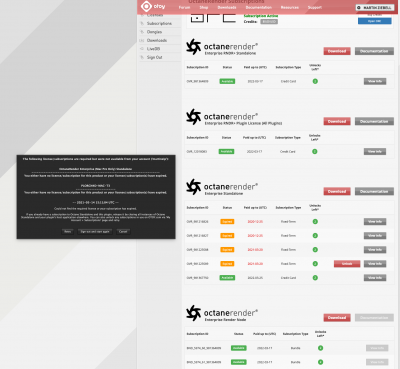This screenshot has width=400, height=369.
Task: Open Documentation for Enterprise Standalone
Action: tap(374, 191)
